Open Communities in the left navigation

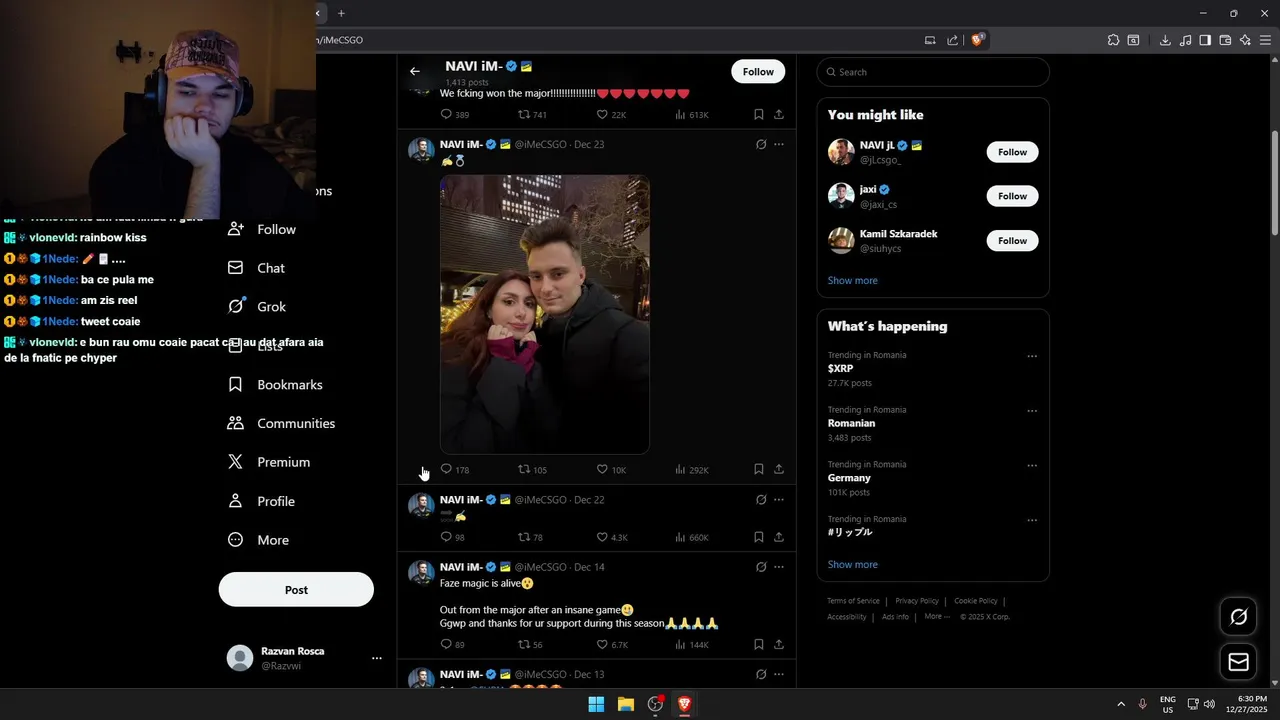(281, 424)
